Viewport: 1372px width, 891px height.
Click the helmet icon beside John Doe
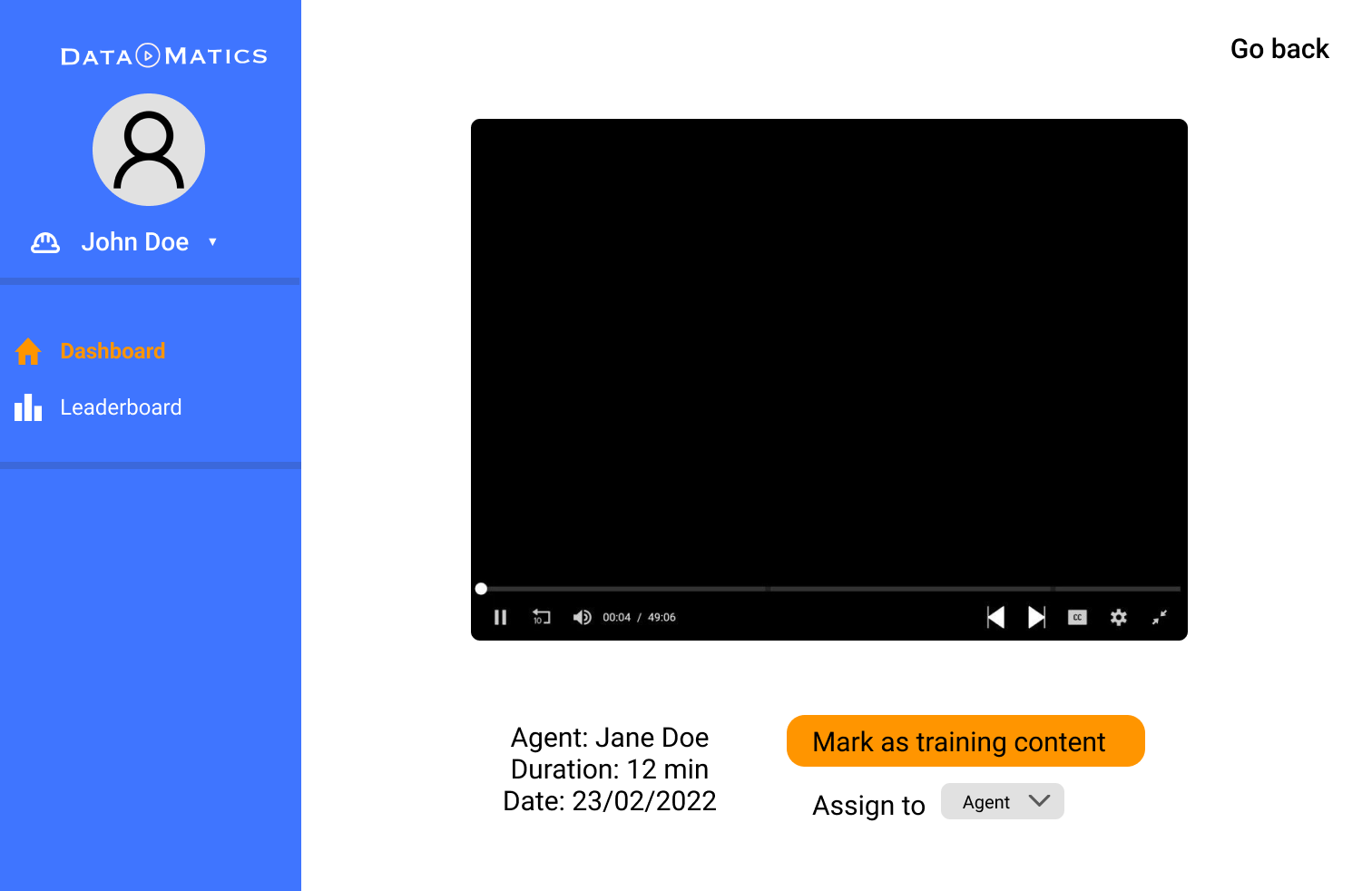pyautogui.click(x=45, y=242)
